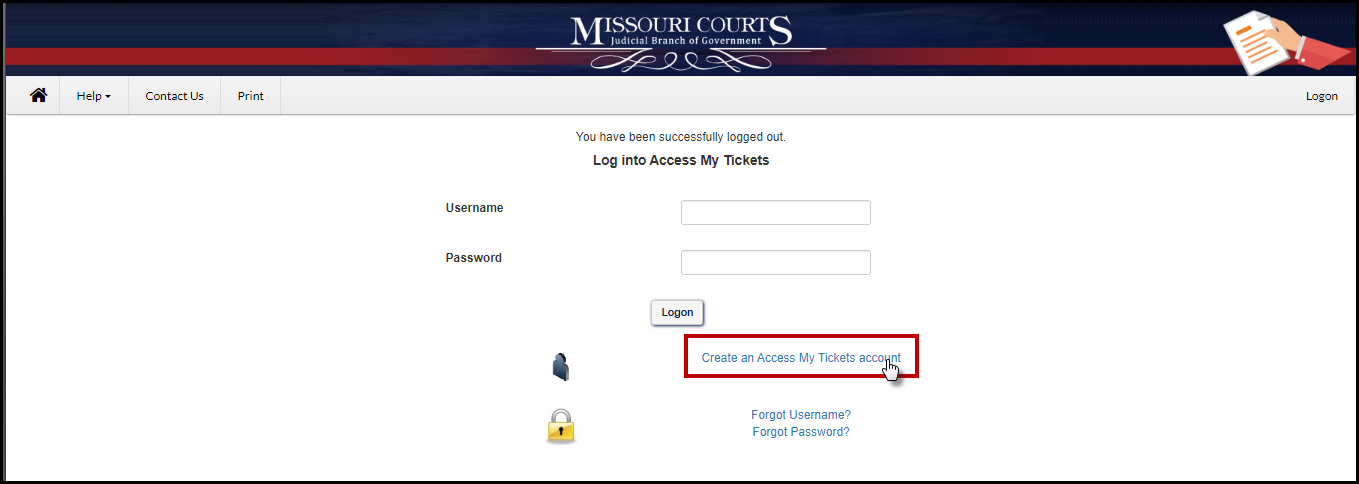Click the person silhouette icon
Viewport: 1359px width, 484px height.
click(560, 367)
